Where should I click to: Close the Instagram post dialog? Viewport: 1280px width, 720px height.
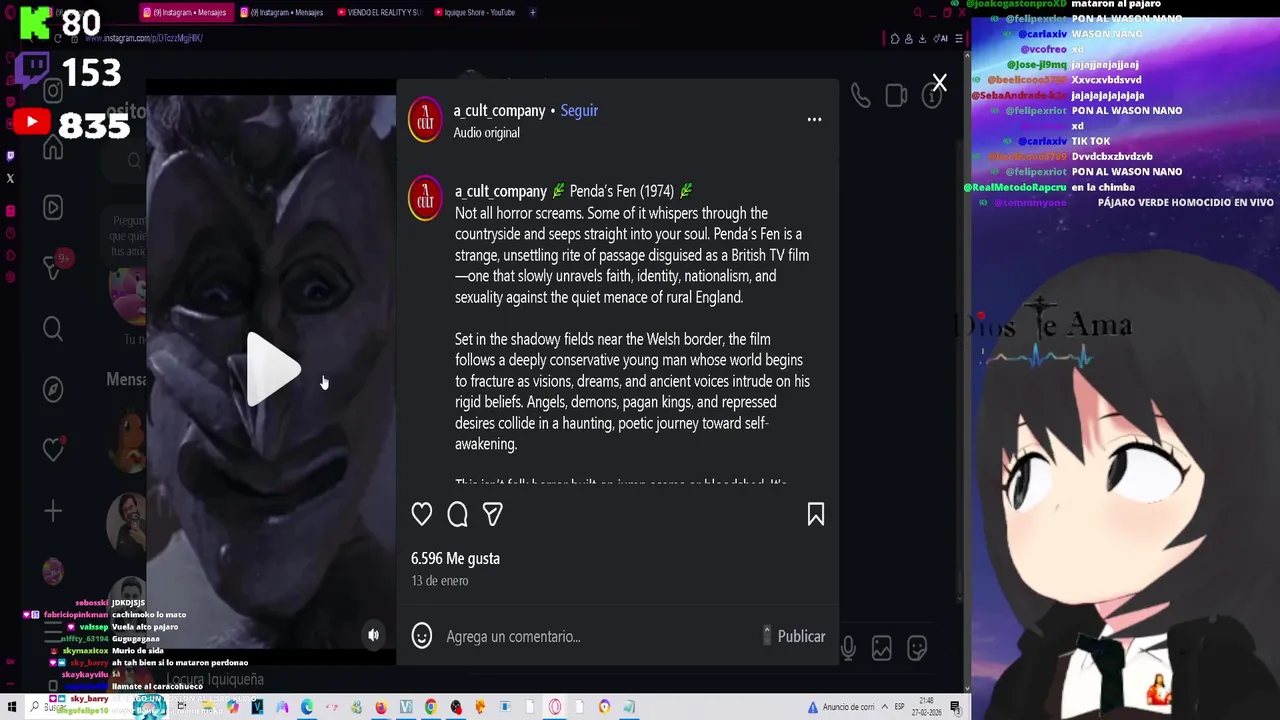(939, 83)
